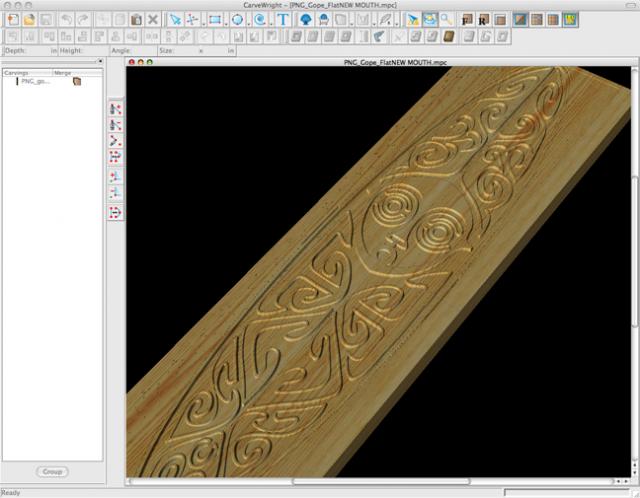Open a file with the folder icon
The height and width of the screenshot is (498, 640).
29,19
